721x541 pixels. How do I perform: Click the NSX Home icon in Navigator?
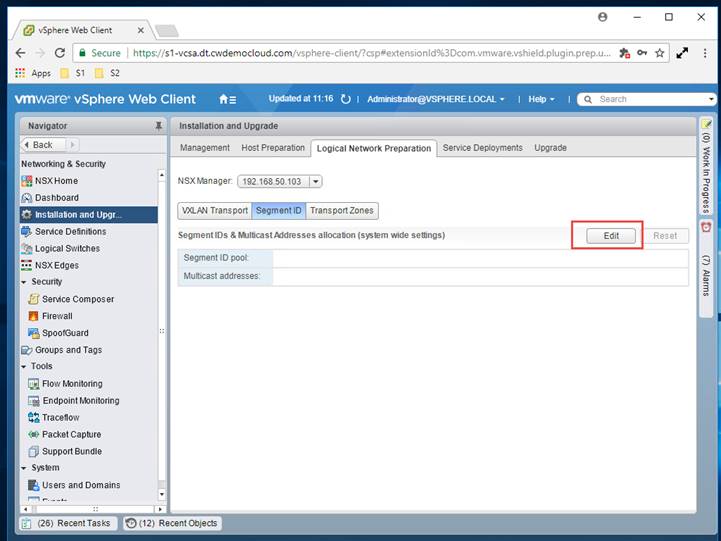tap(27, 181)
